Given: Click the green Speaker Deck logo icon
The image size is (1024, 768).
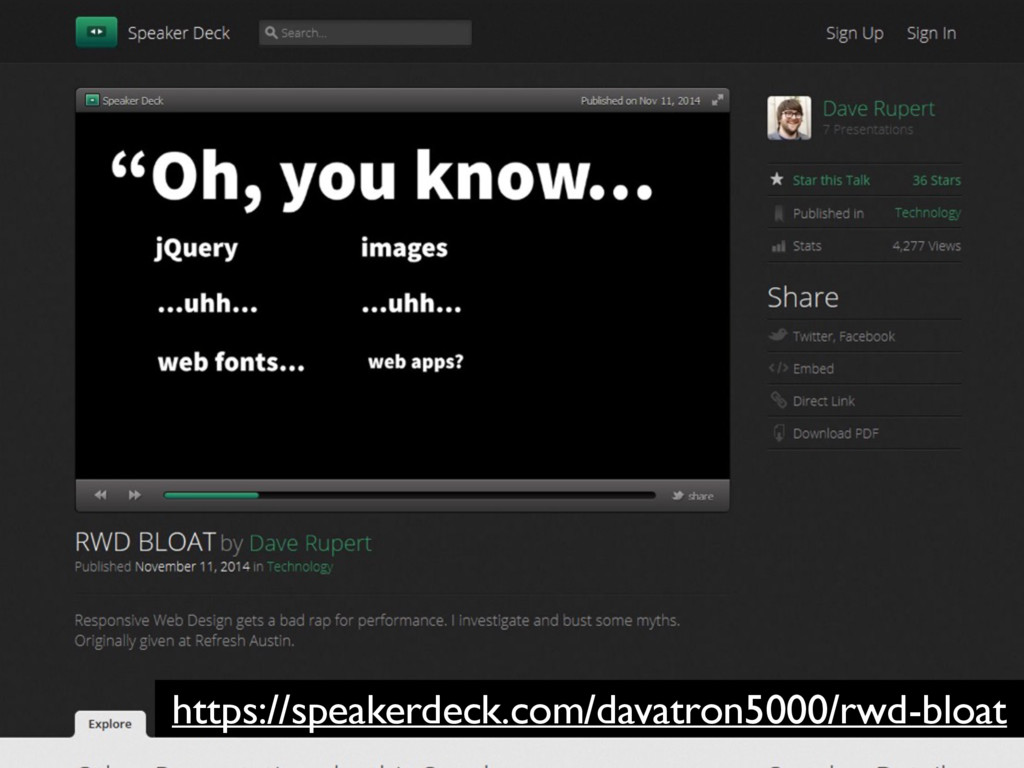Looking at the screenshot, I should pos(96,32).
